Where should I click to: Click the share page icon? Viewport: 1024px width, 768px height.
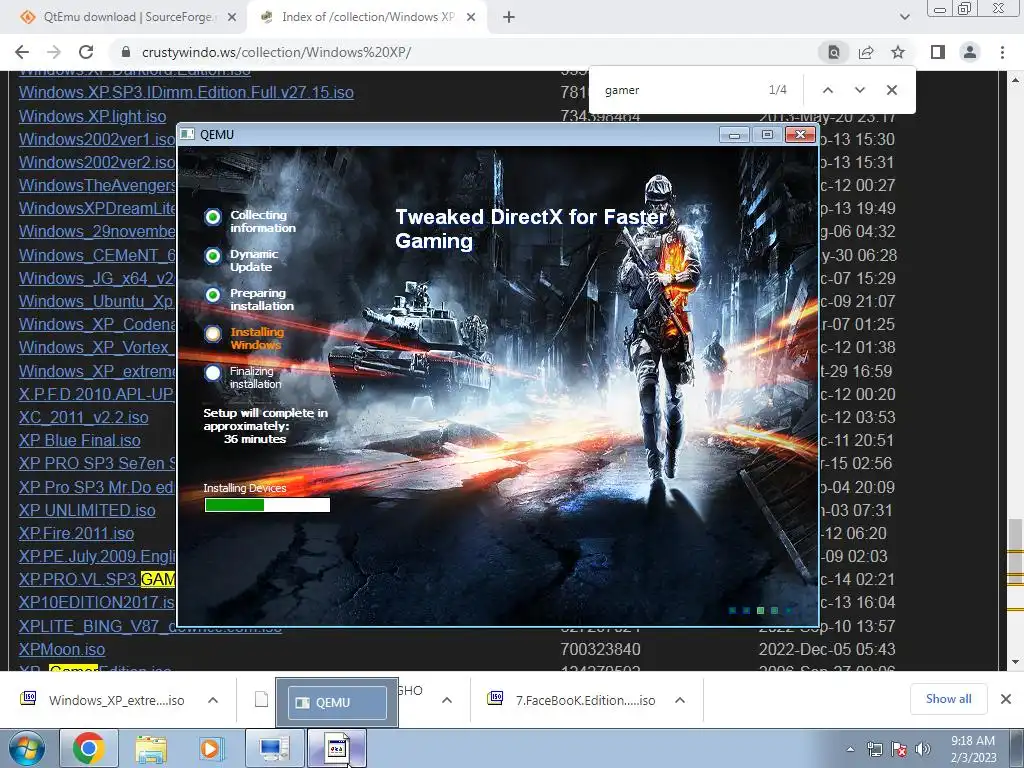[x=866, y=52]
